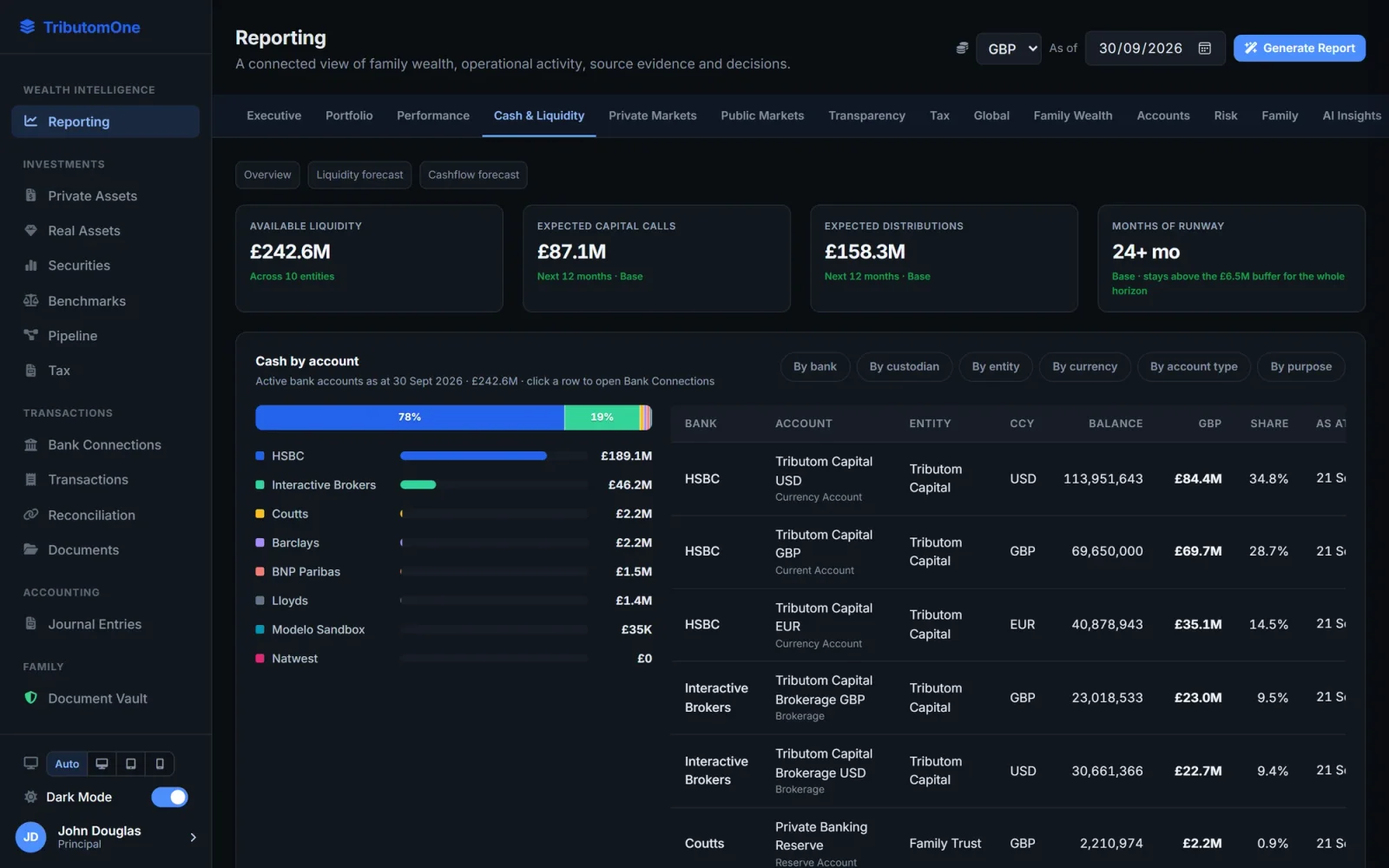Open the Family Wealth tab

1073,115
